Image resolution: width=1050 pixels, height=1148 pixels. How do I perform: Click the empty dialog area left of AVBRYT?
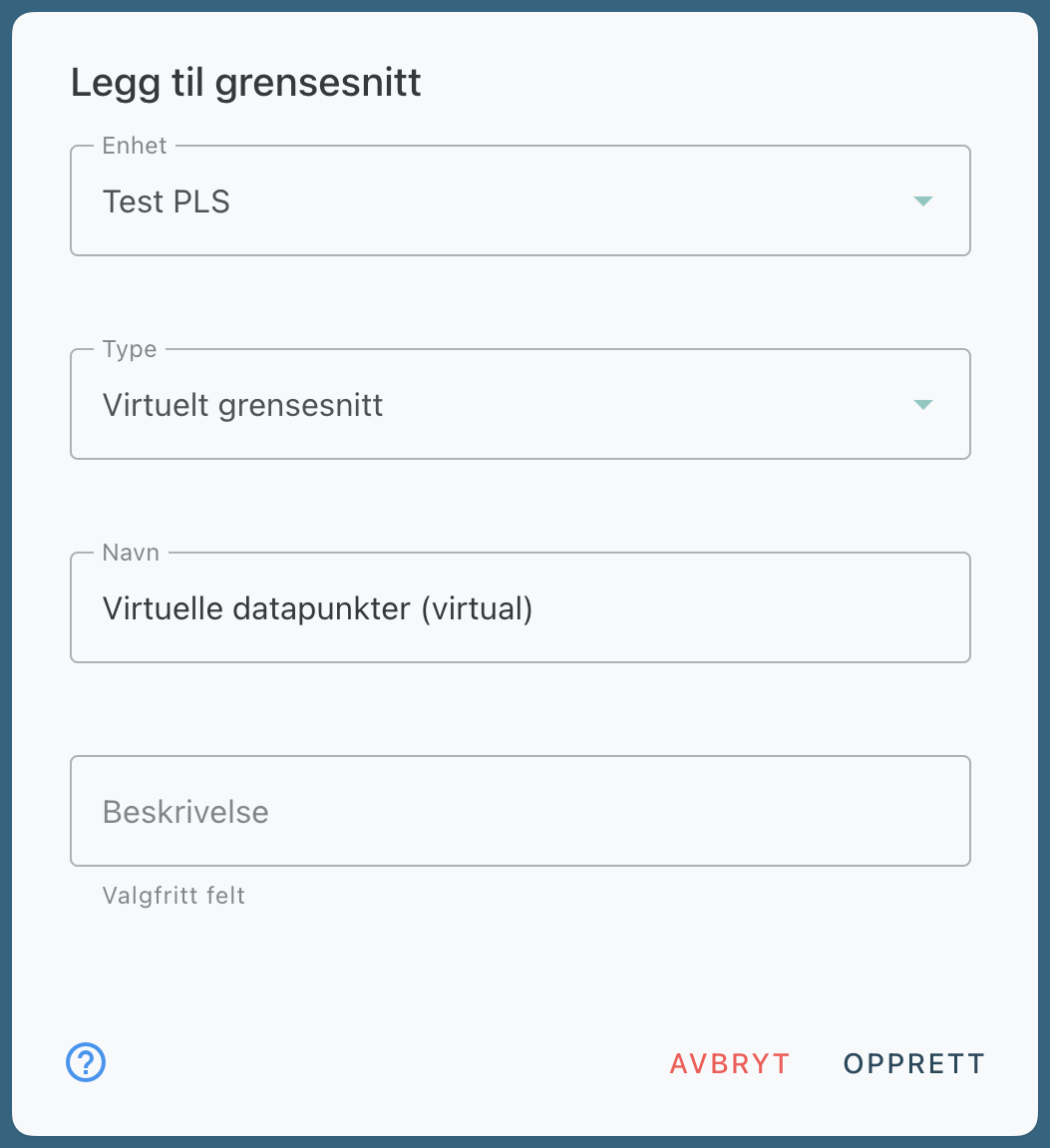(x=379, y=1063)
